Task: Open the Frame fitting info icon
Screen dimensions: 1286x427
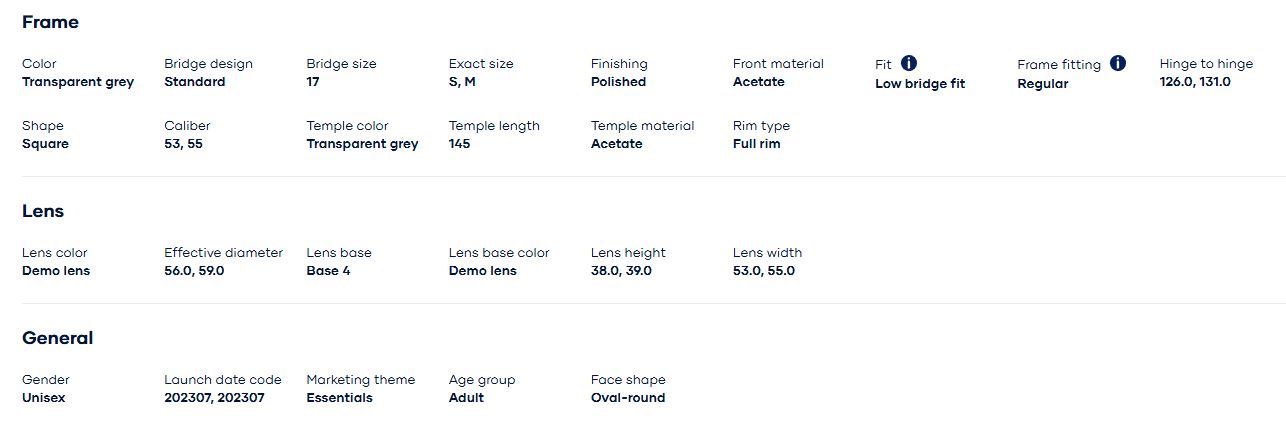Action: pos(1118,63)
